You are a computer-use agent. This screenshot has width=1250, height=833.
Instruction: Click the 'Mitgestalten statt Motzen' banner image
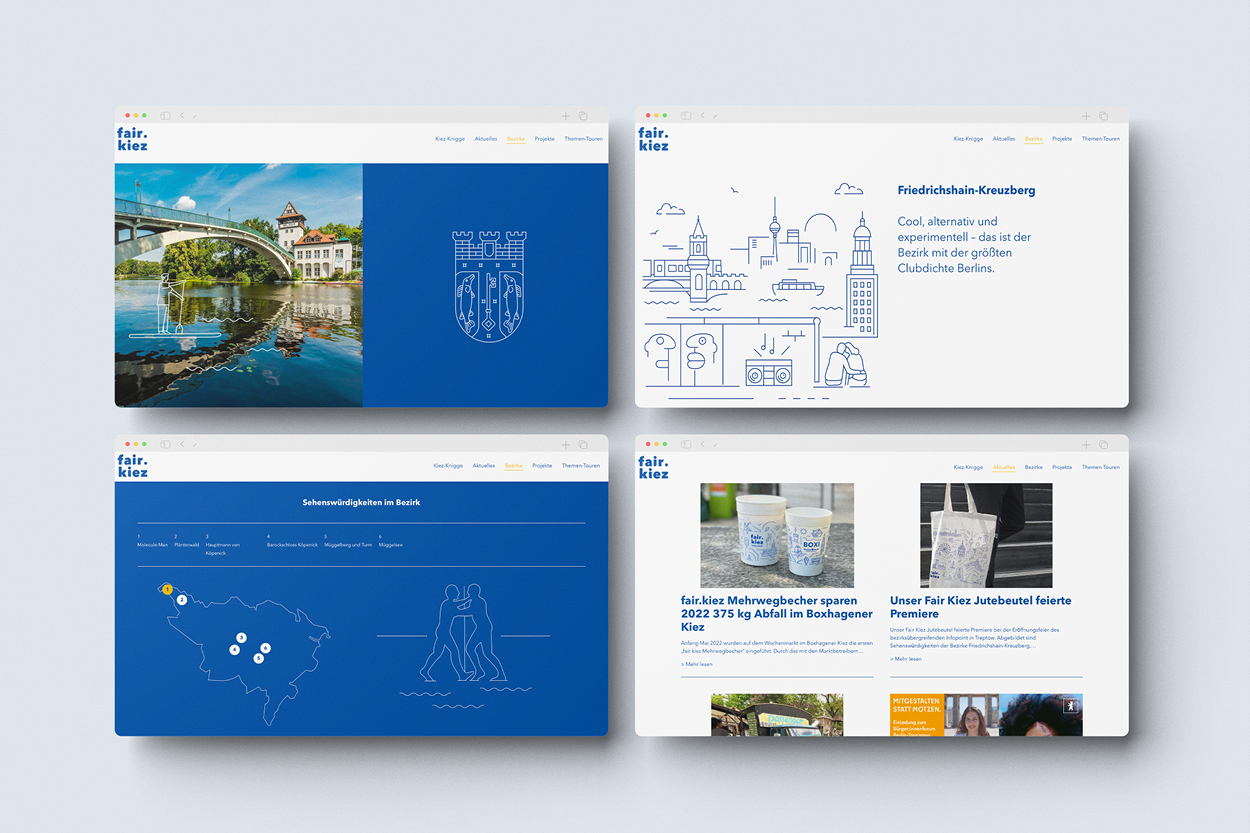(x=917, y=715)
